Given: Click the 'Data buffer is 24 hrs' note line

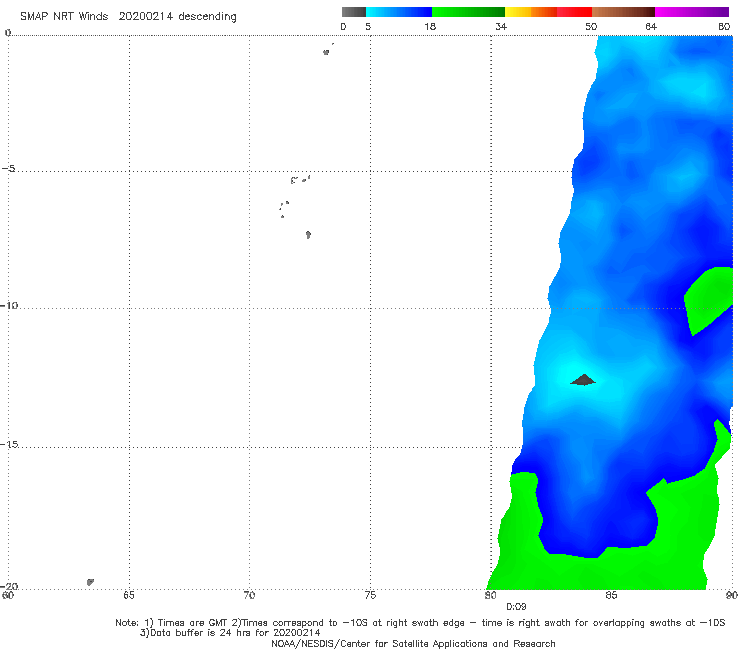Looking at the screenshot, I should tap(230, 633).
